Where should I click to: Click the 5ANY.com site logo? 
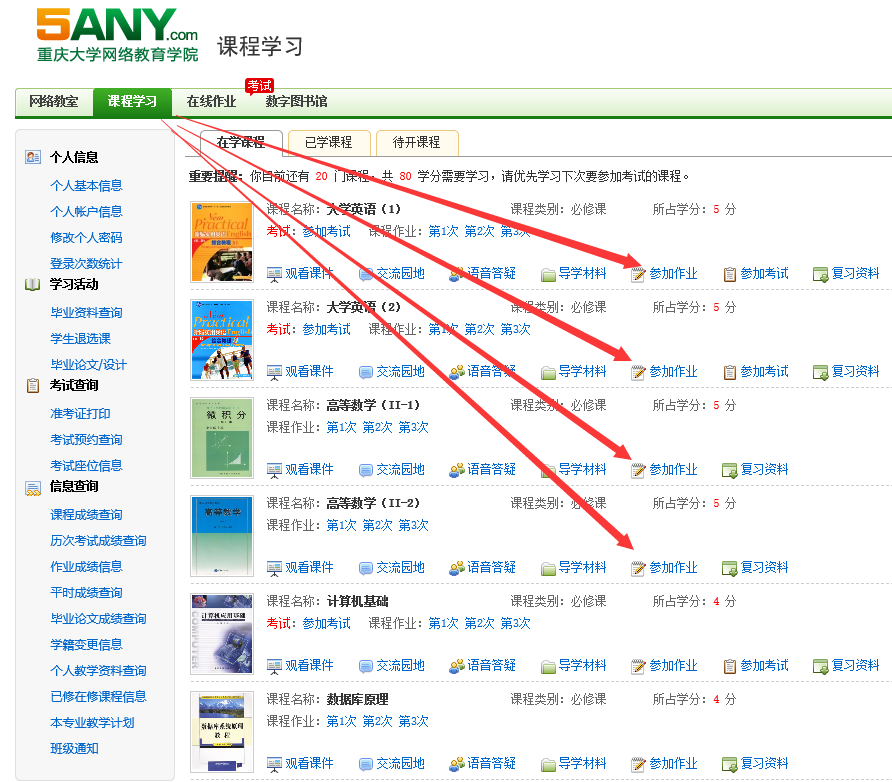(x=117, y=34)
